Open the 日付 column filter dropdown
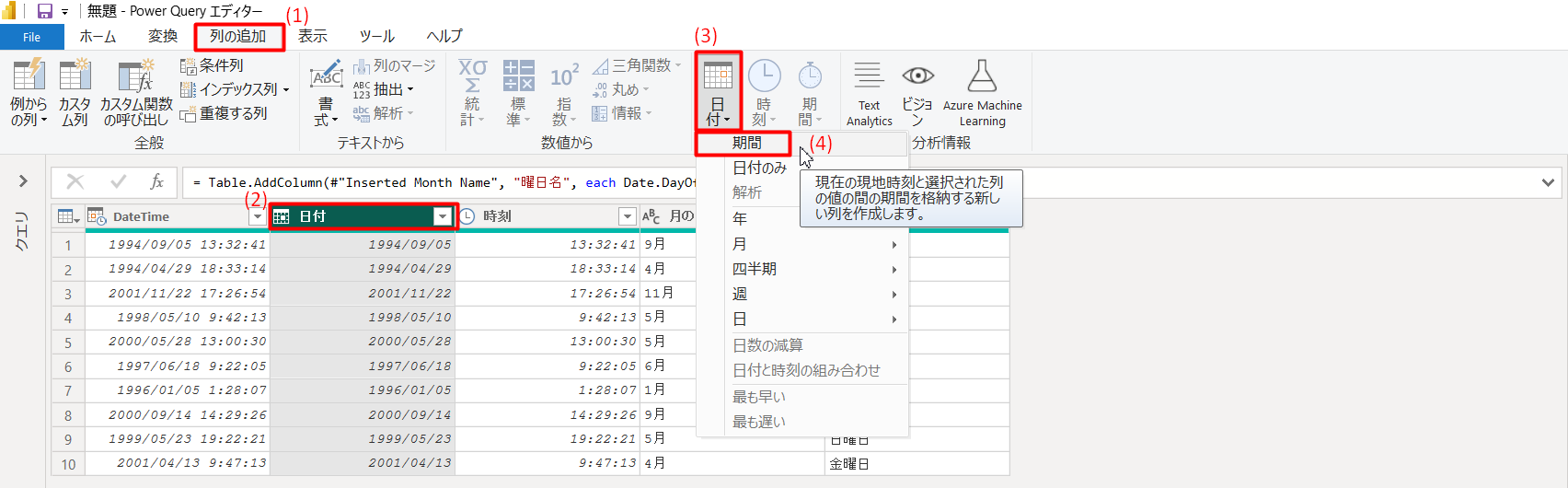This screenshot has width=1568, height=488. coord(443,216)
